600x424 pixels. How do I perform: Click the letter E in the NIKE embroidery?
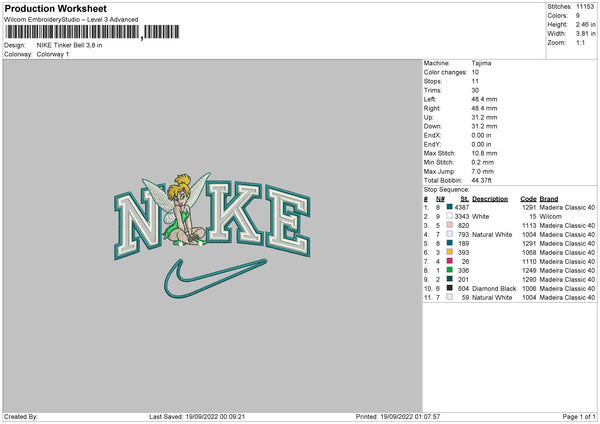[x=288, y=221]
